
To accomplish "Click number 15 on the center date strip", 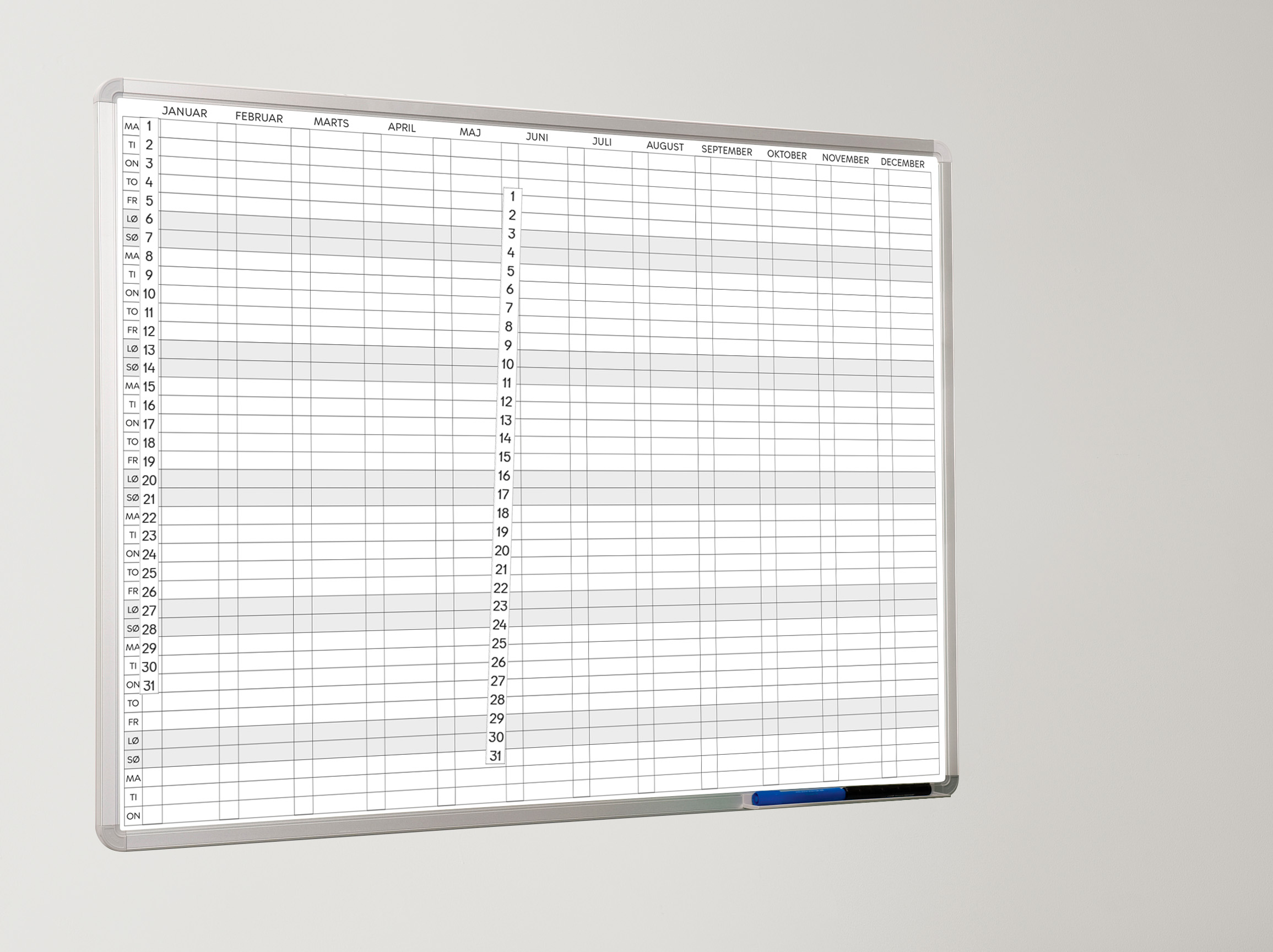I will pos(504,457).
